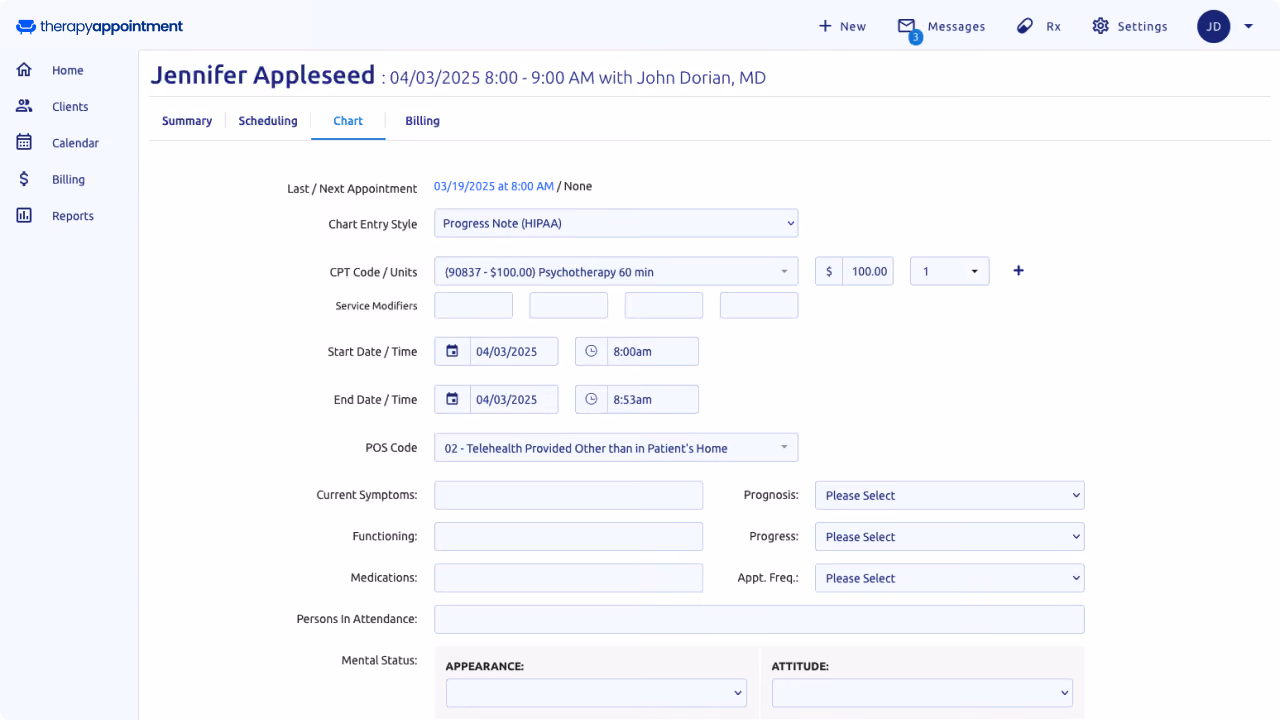Viewport: 1280px width, 720px height.
Task: Open Reports in the sidebar
Action: (x=73, y=216)
